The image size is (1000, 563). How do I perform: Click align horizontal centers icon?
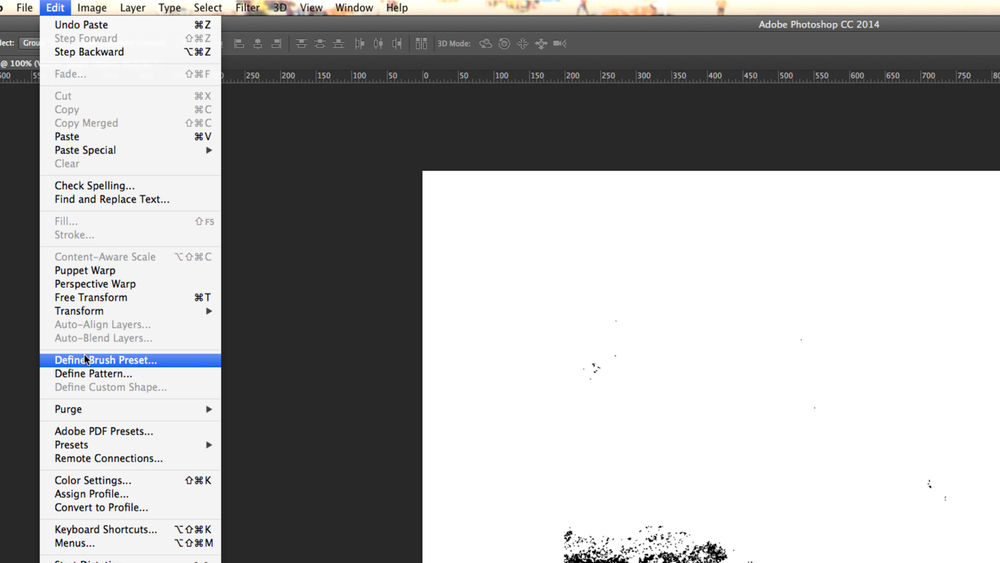pyautogui.click(x=258, y=43)
